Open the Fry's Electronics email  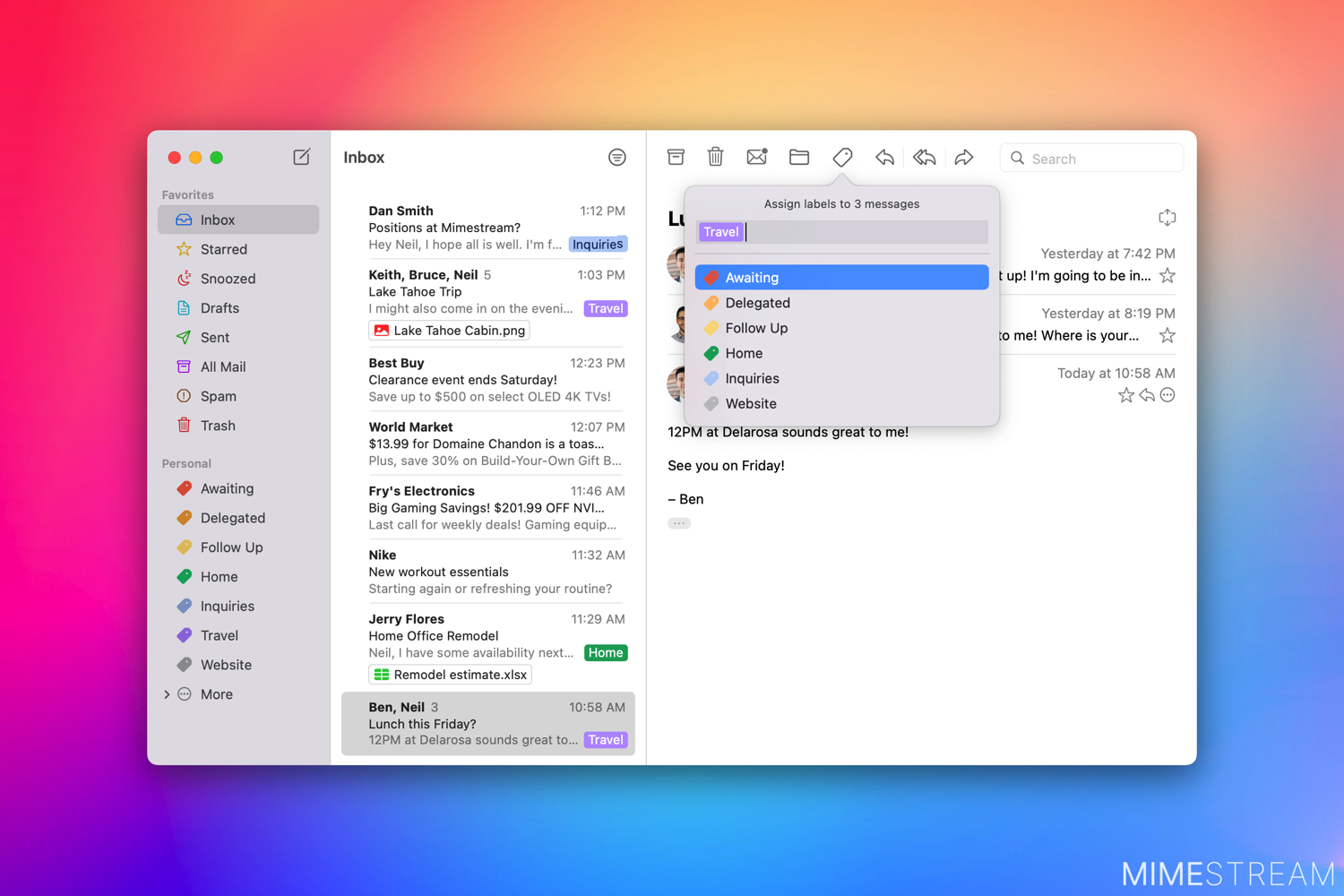click(x=488, y=508)
